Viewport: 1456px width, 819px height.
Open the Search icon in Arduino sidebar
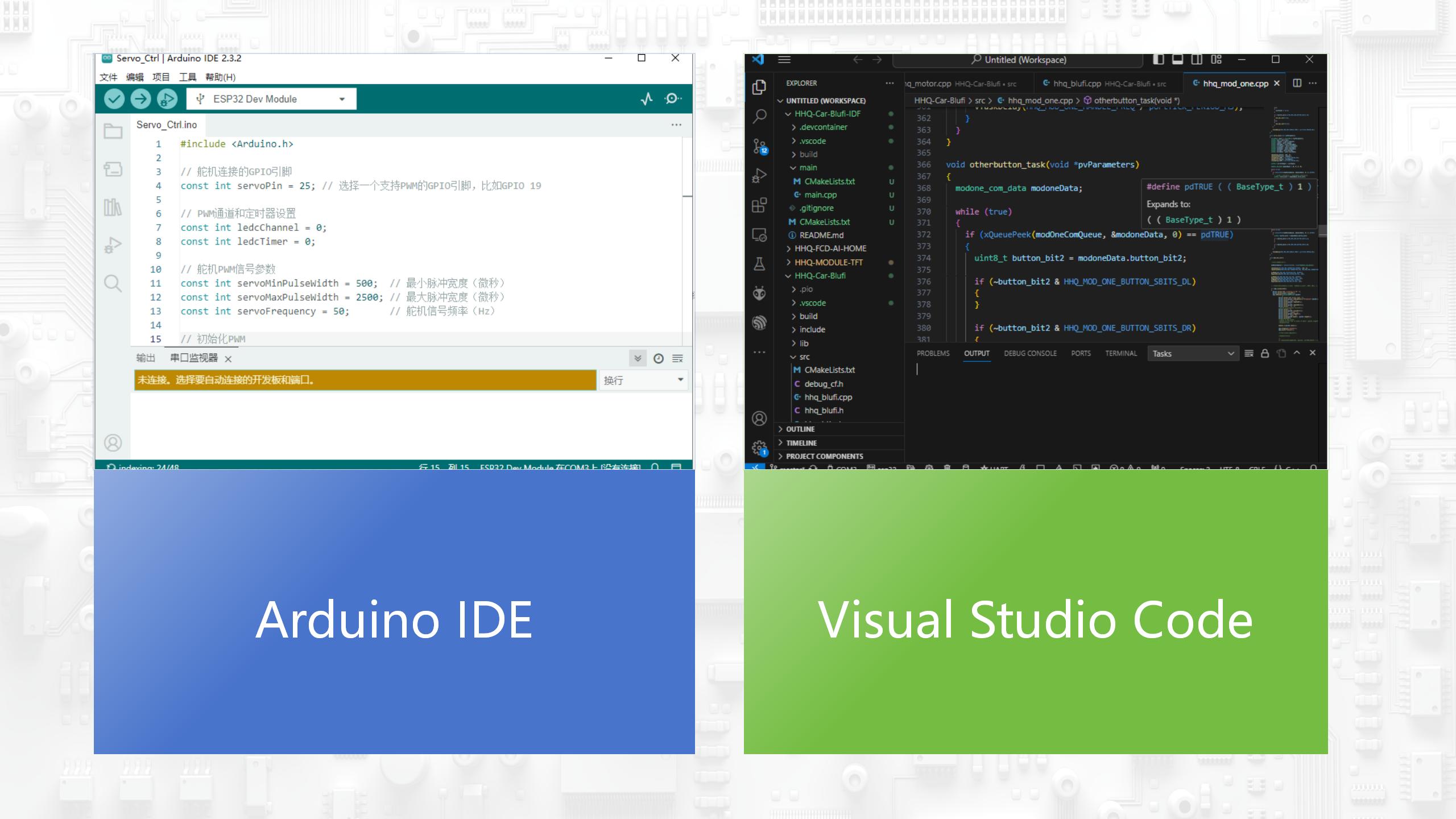point(113,283)
